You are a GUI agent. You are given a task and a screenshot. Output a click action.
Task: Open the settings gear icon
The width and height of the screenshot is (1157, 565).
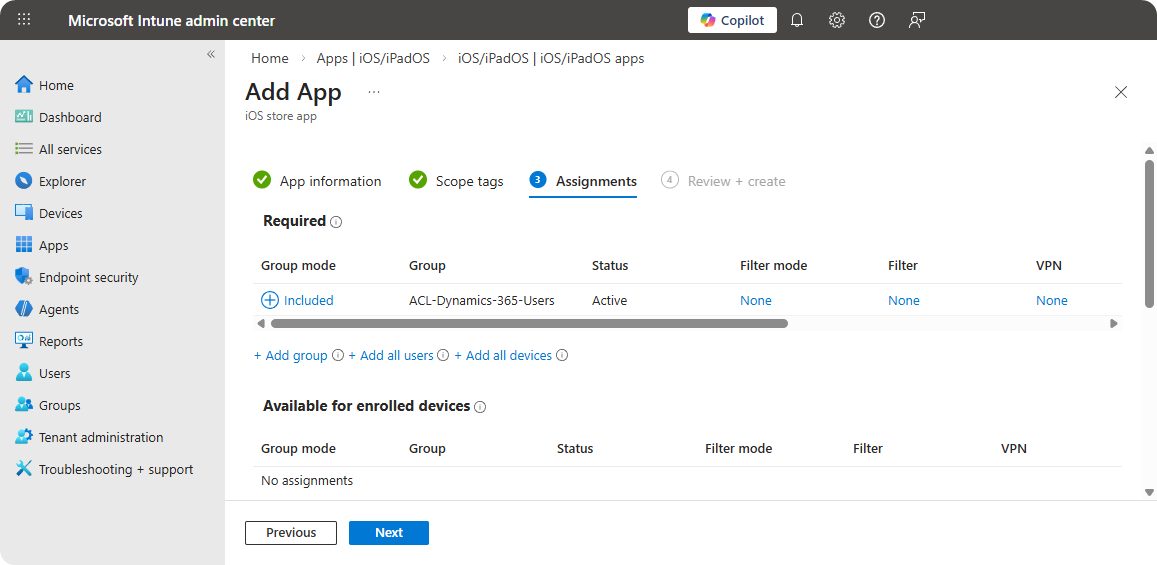coord(837,20)
